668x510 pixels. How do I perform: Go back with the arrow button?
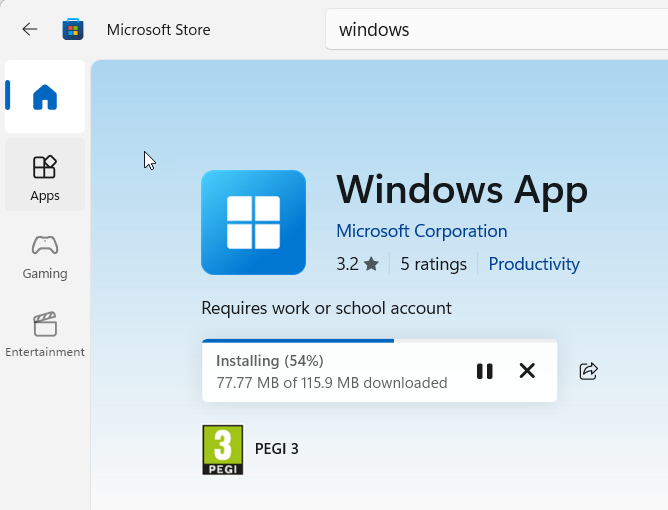click(x=30, y=29)
